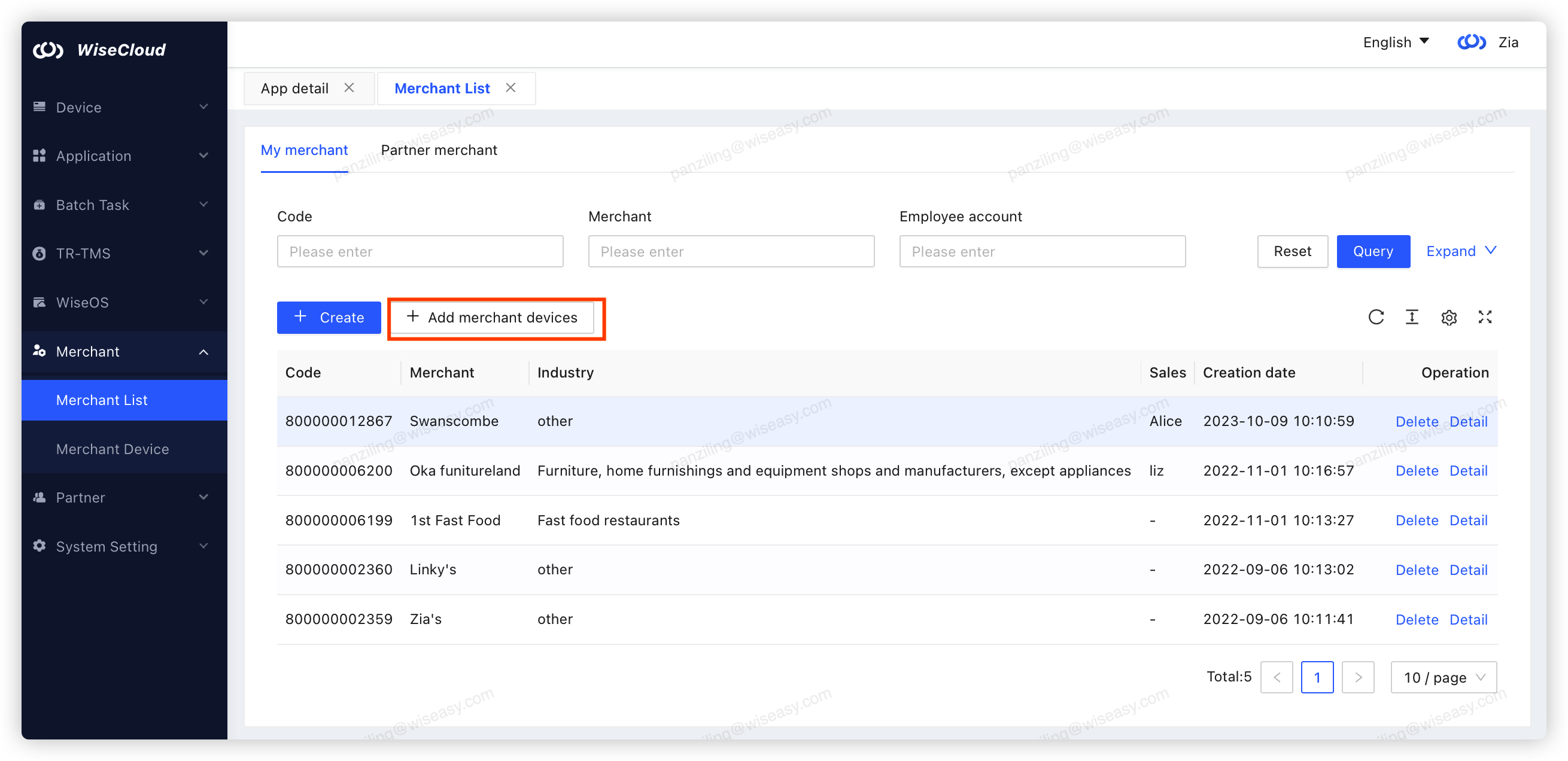This screenshot has width=1568, height=761.
Task: Click the Employee account input field
Action: click(x=1042, y=251)
